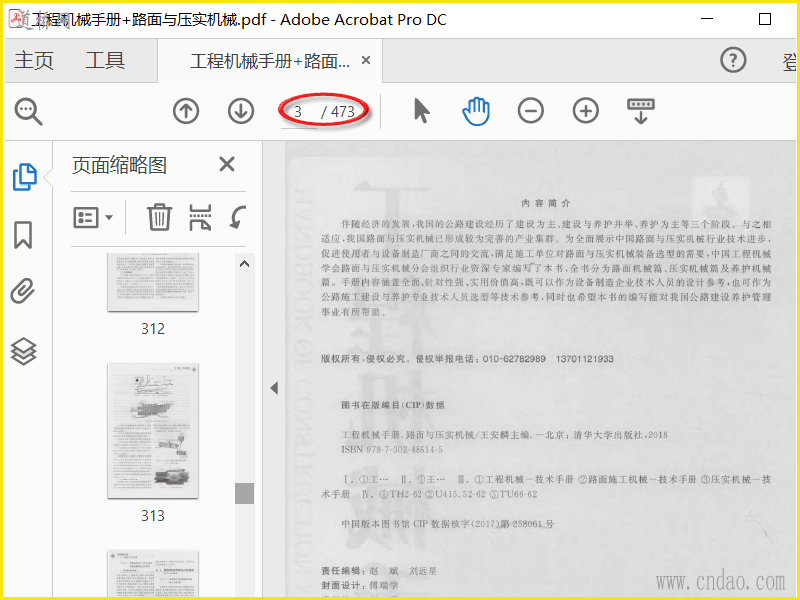The image size is (800, 600).
Task: Click the / 473 total pages text
Action: click(x=338, y=112)
